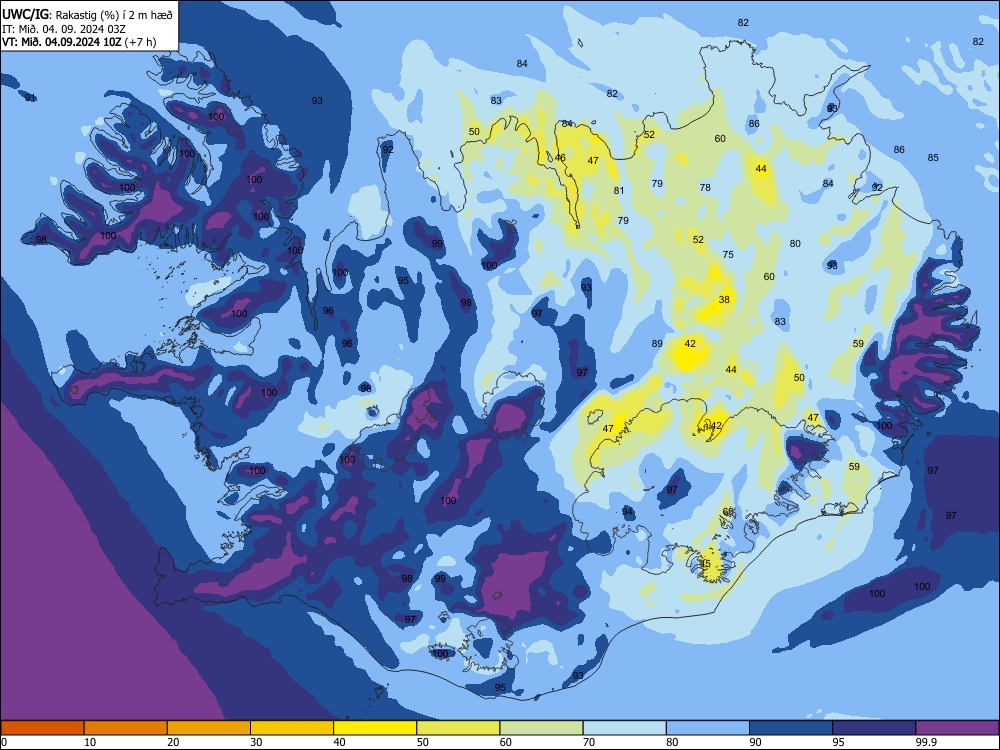The width and height of the screenshot is (1000, 750).
Task: Click the orange 10–20 legend swatch
Action: [126, 728]
